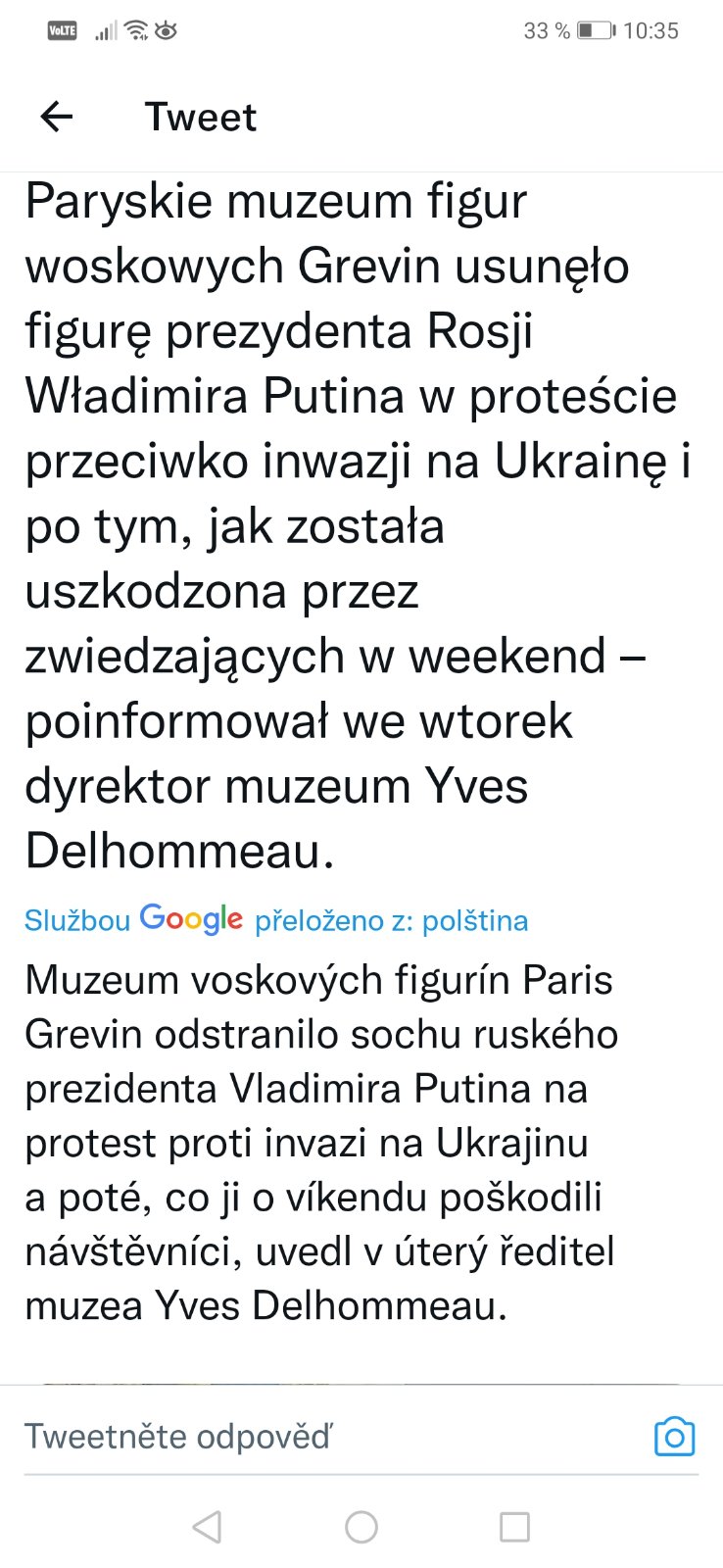Click the Google logo in translation credit
Image resolution: width=723 pixels, height=1568 pixels.
coord(191,919)
